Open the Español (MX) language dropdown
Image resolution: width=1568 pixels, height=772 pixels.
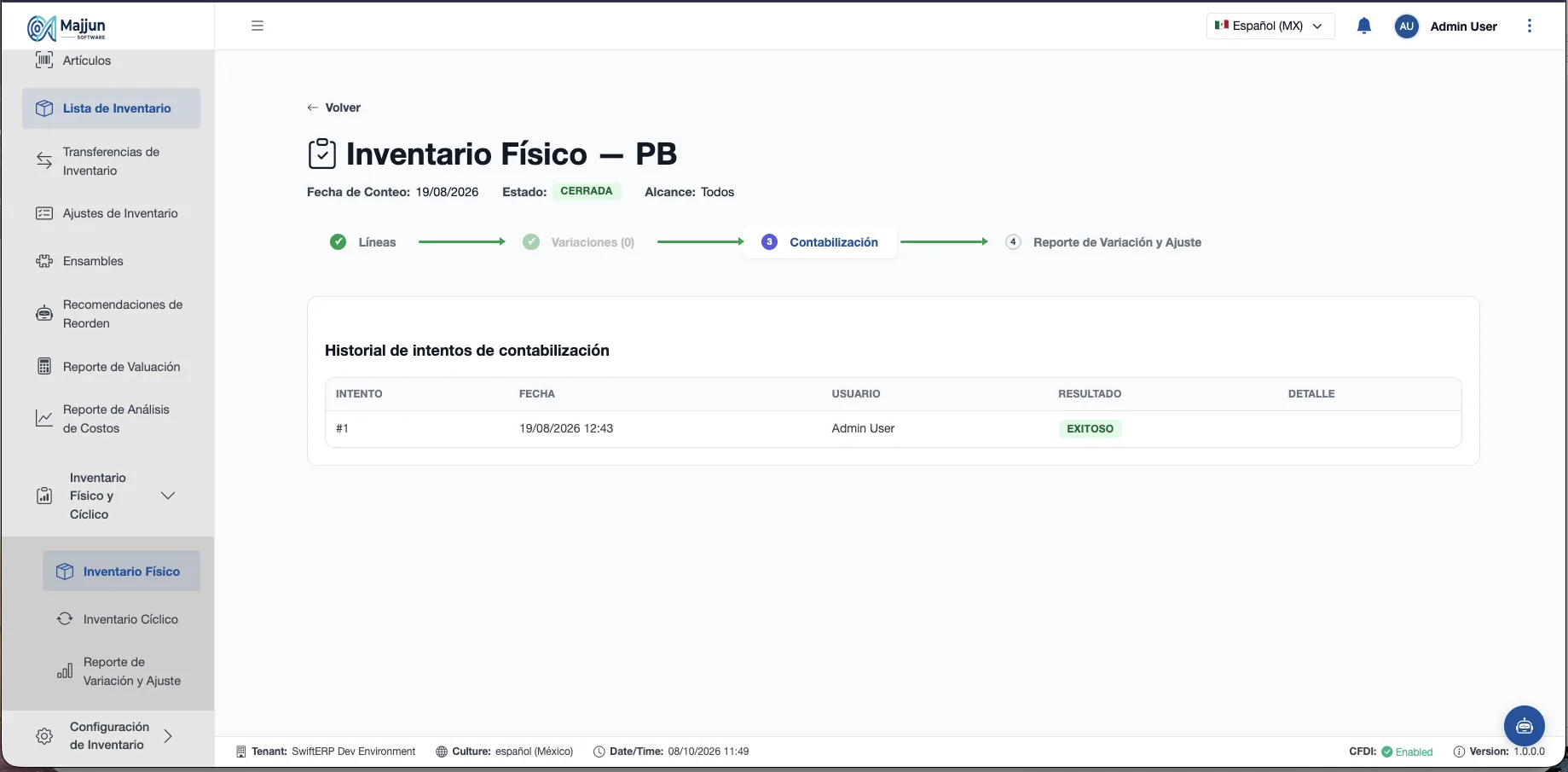1270,26
